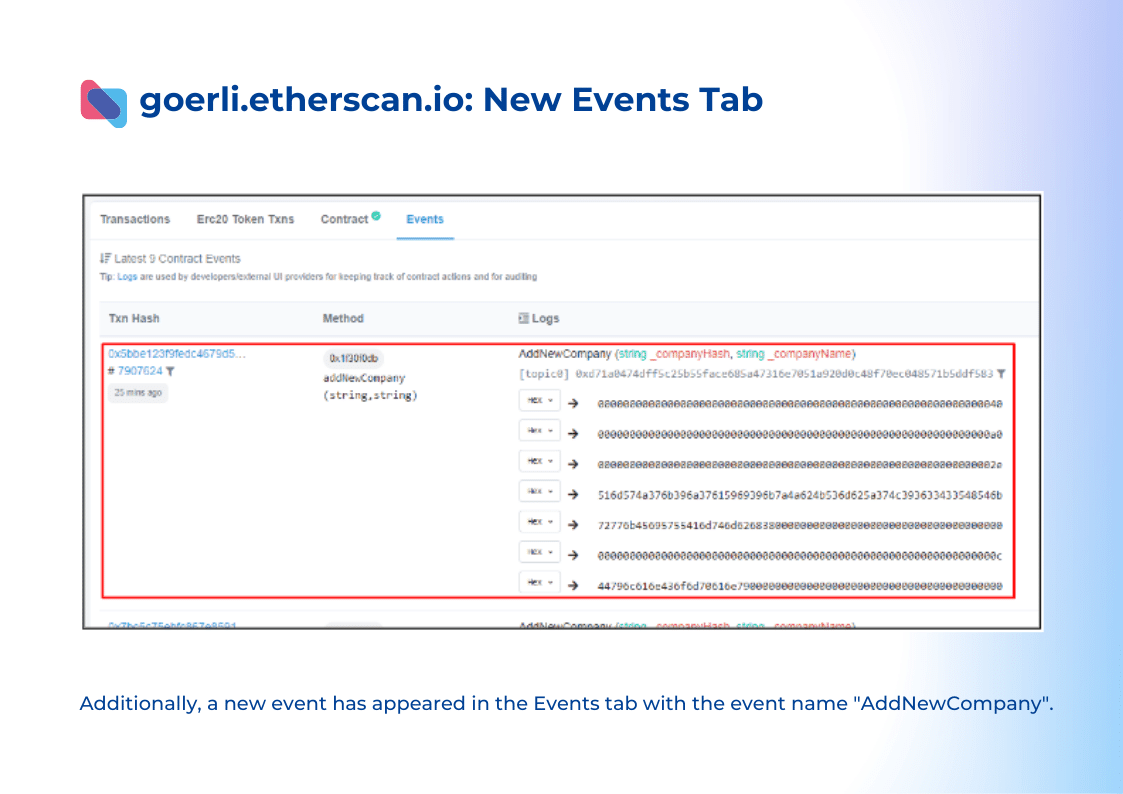
Task: Open the Hex dropdown in the first log row
Action: tap(539, 401)
